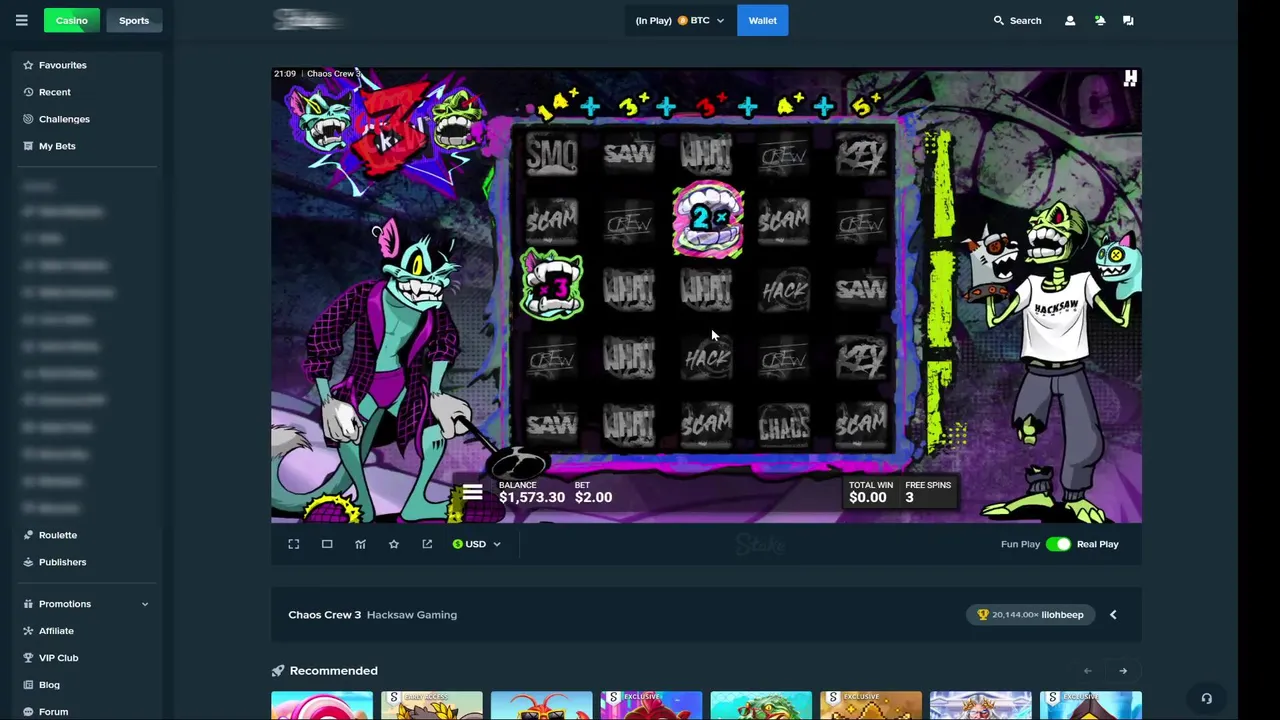Click the CHAOS symbol on the reels
1280x720 pixels.
(784, 425)
